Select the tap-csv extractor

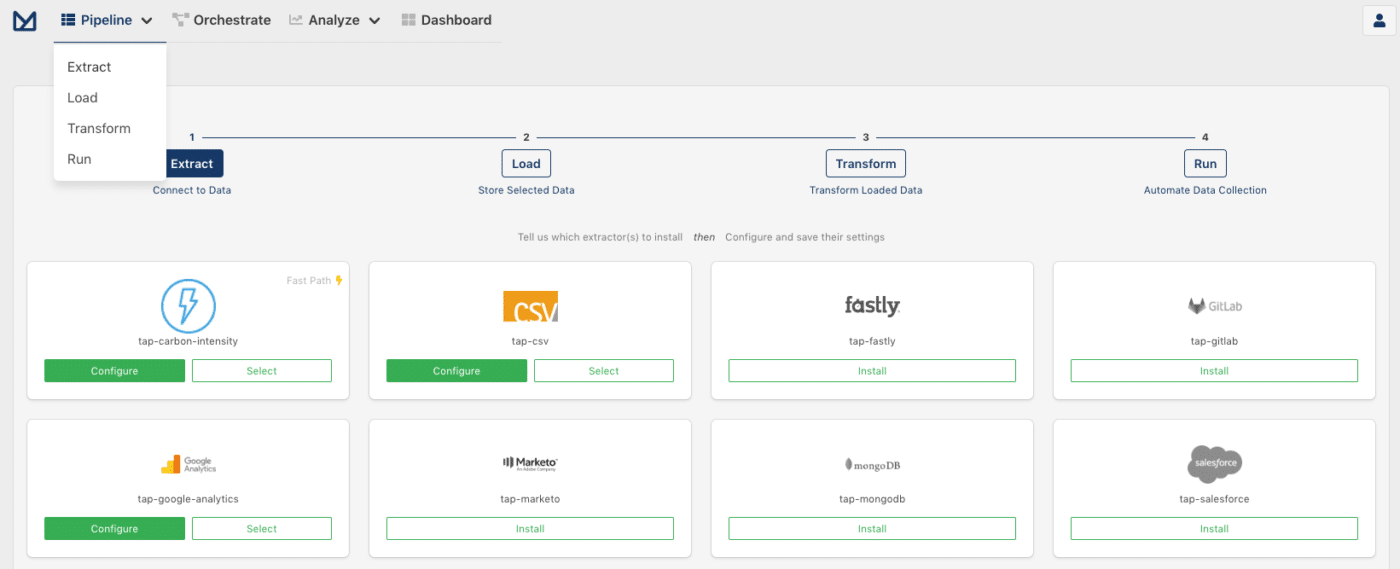pos(604,371)
